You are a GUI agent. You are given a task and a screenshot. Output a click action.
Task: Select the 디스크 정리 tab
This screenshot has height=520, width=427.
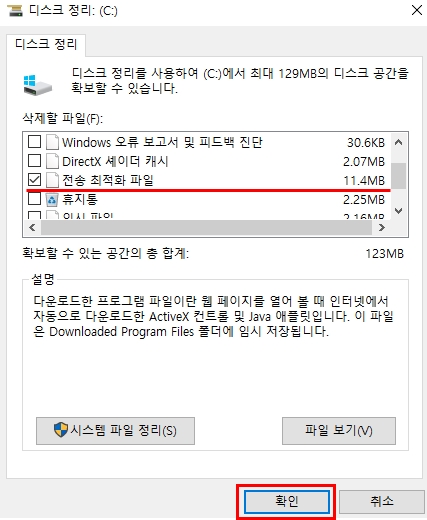point(46,44)
